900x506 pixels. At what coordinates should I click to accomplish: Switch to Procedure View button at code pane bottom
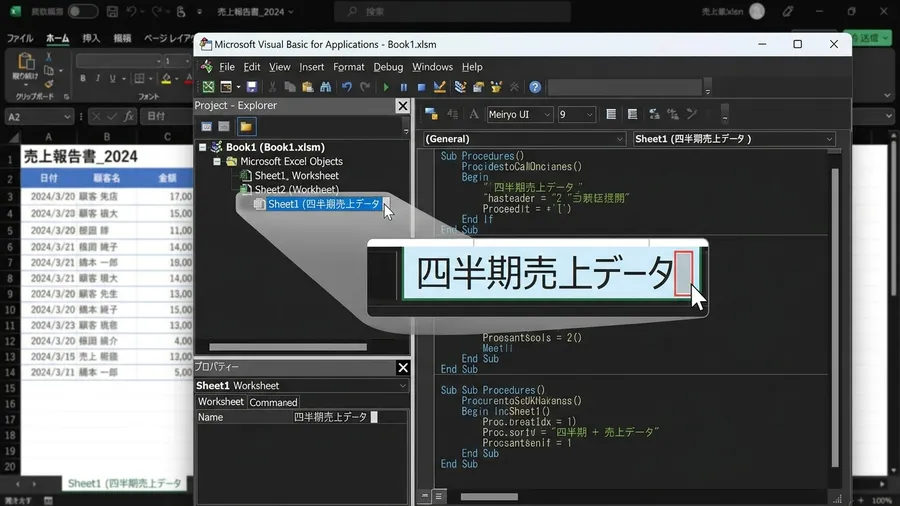pyautogui.click(x=425, y=496)
